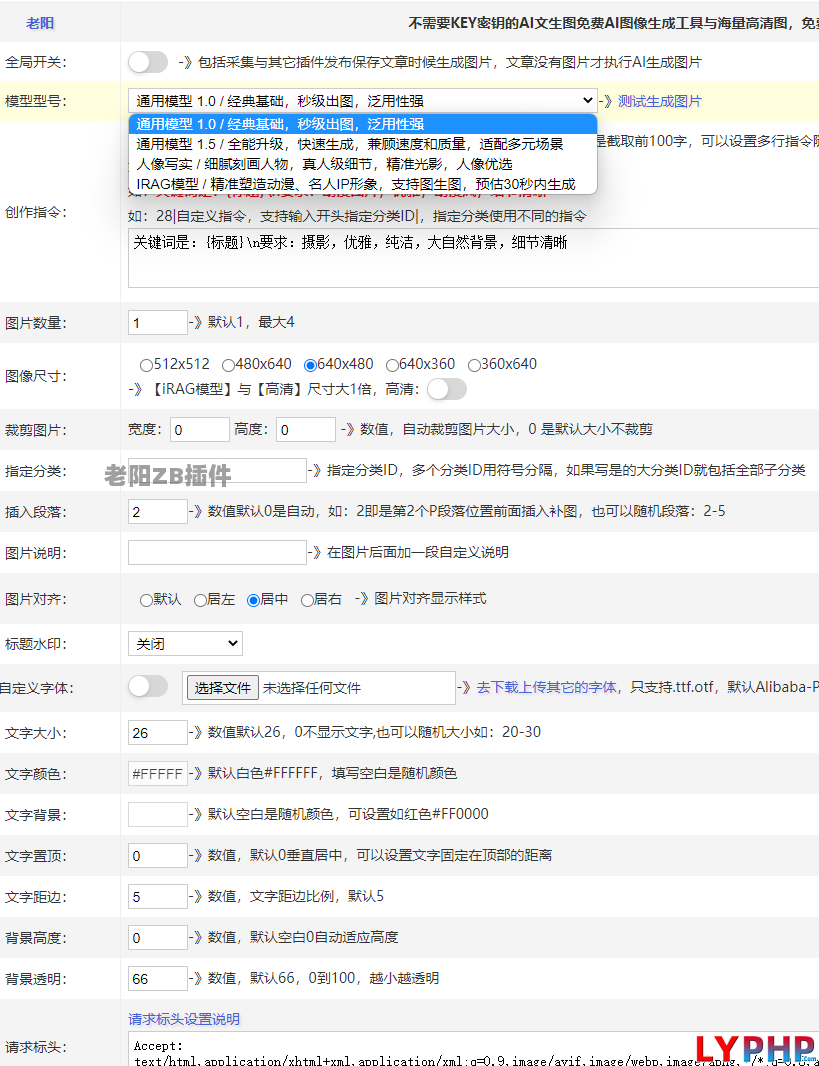Click the 裁剪图片 高度 field
Viewport: 819px width, 1066px height.
306,430
